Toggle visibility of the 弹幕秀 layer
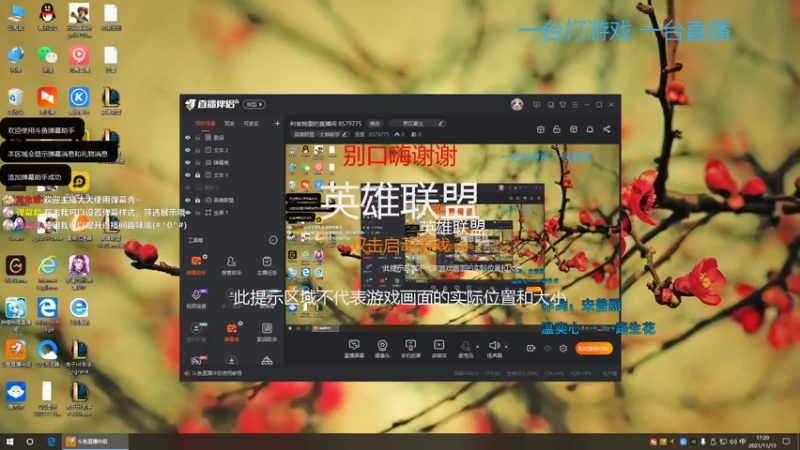 tap(188, 162)
